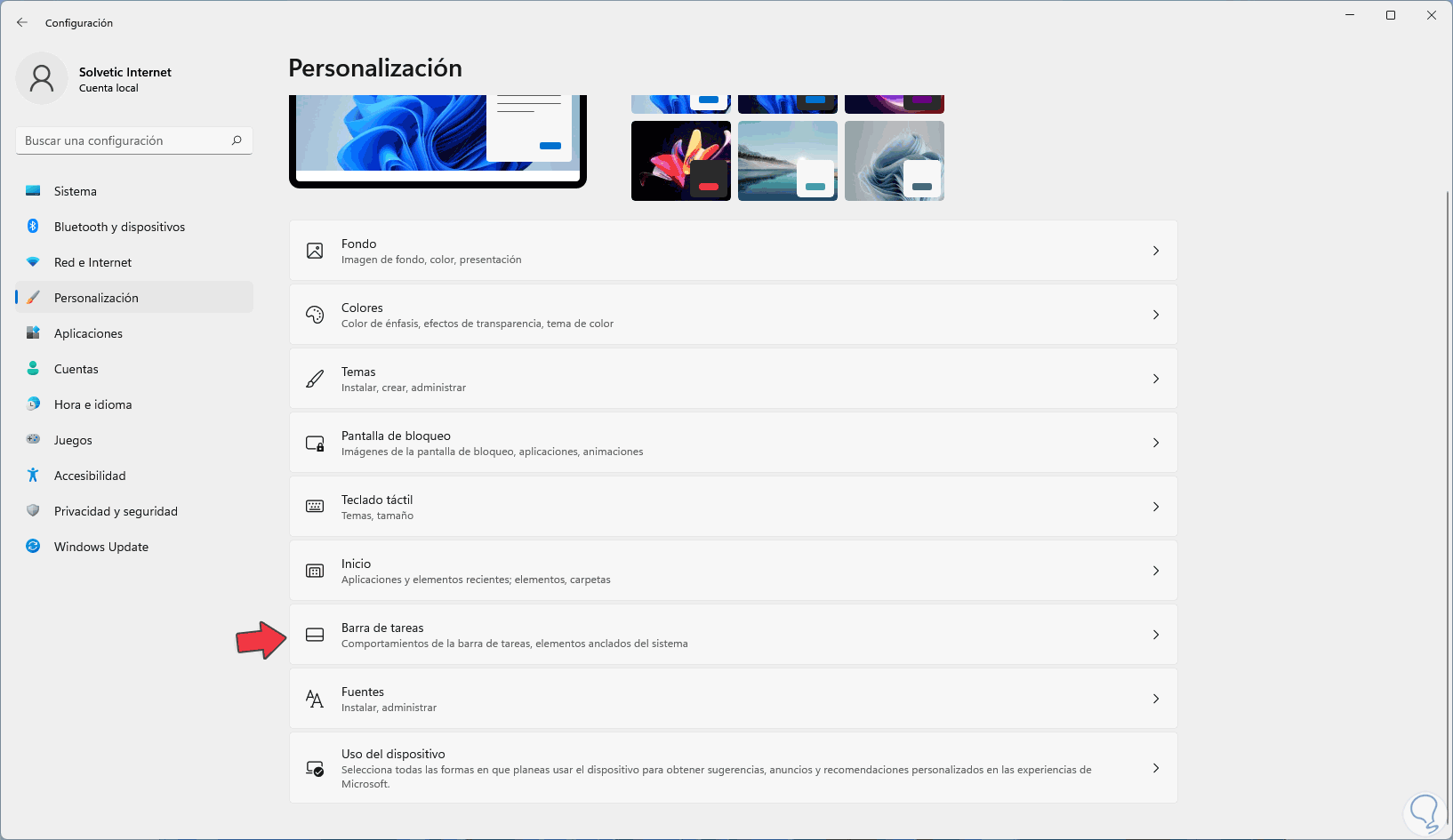The height and width of the screenshot is (840, 1453).
Task: Click the Red e Internet wifi icon
Action: pyautogui.click(x=33, y=262)
